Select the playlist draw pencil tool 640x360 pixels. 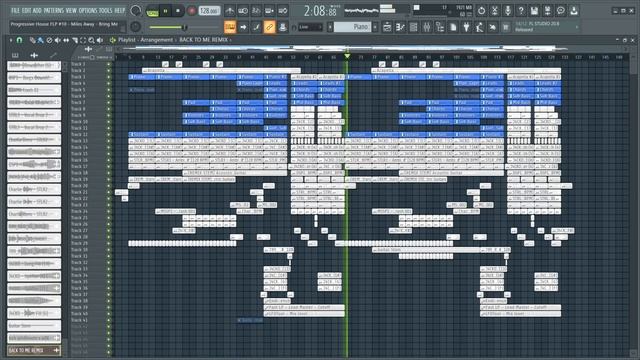33,40
